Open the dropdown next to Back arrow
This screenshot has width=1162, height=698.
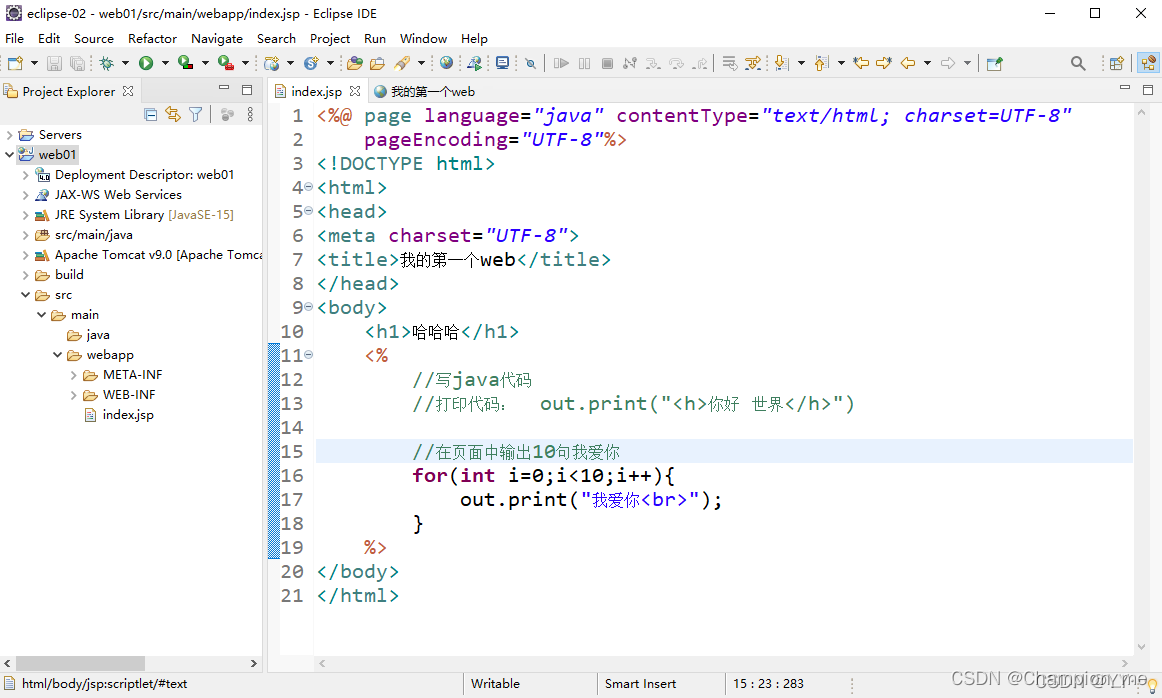click(927, 64)
